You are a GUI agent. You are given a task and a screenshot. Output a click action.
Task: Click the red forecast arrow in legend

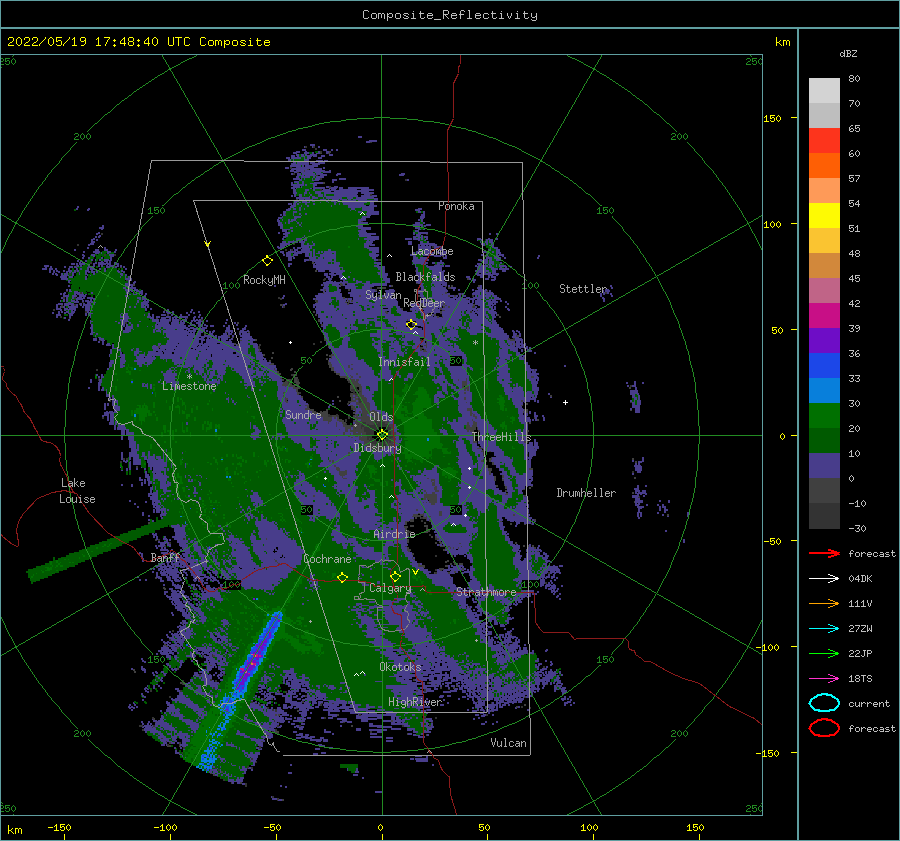point(824,553)
